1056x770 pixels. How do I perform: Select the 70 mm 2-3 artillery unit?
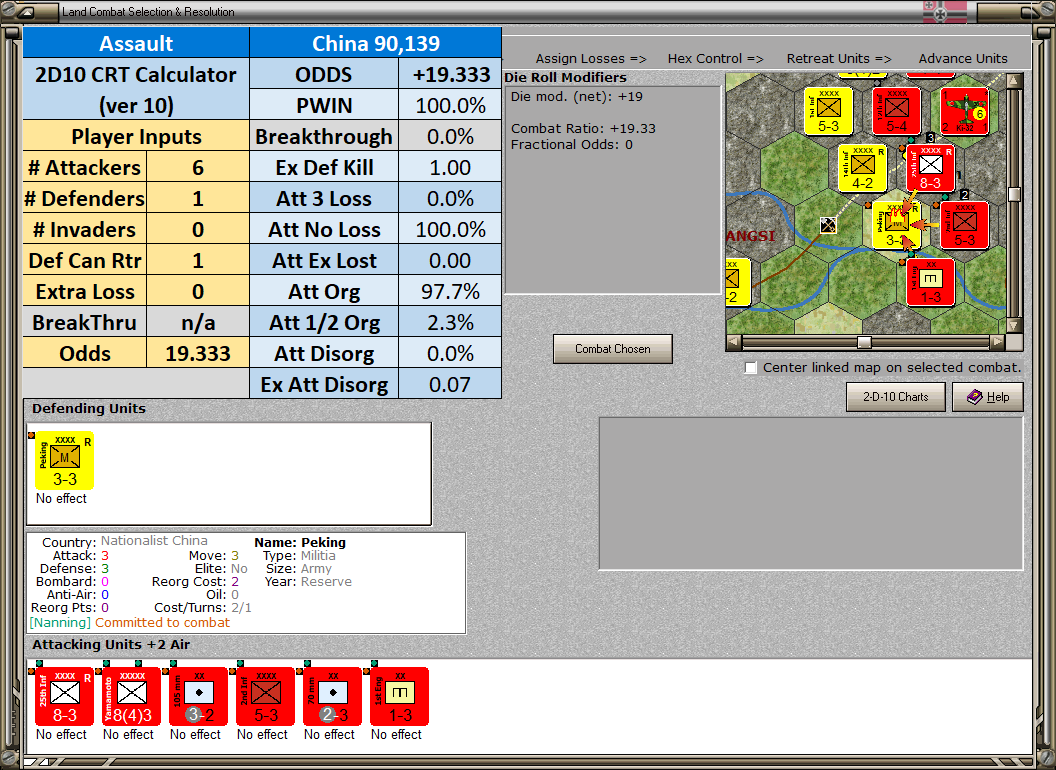pyautogui.click(x=333, y=697)
